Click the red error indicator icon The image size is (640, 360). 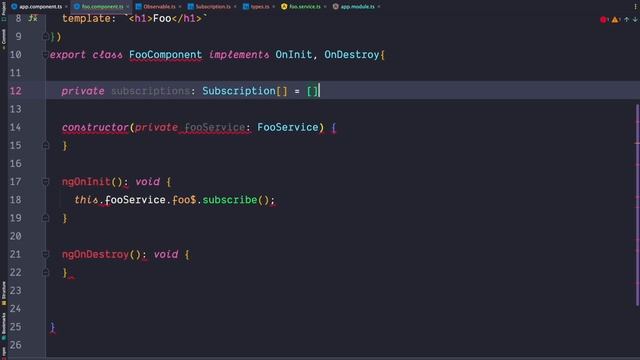pos(603,20)
